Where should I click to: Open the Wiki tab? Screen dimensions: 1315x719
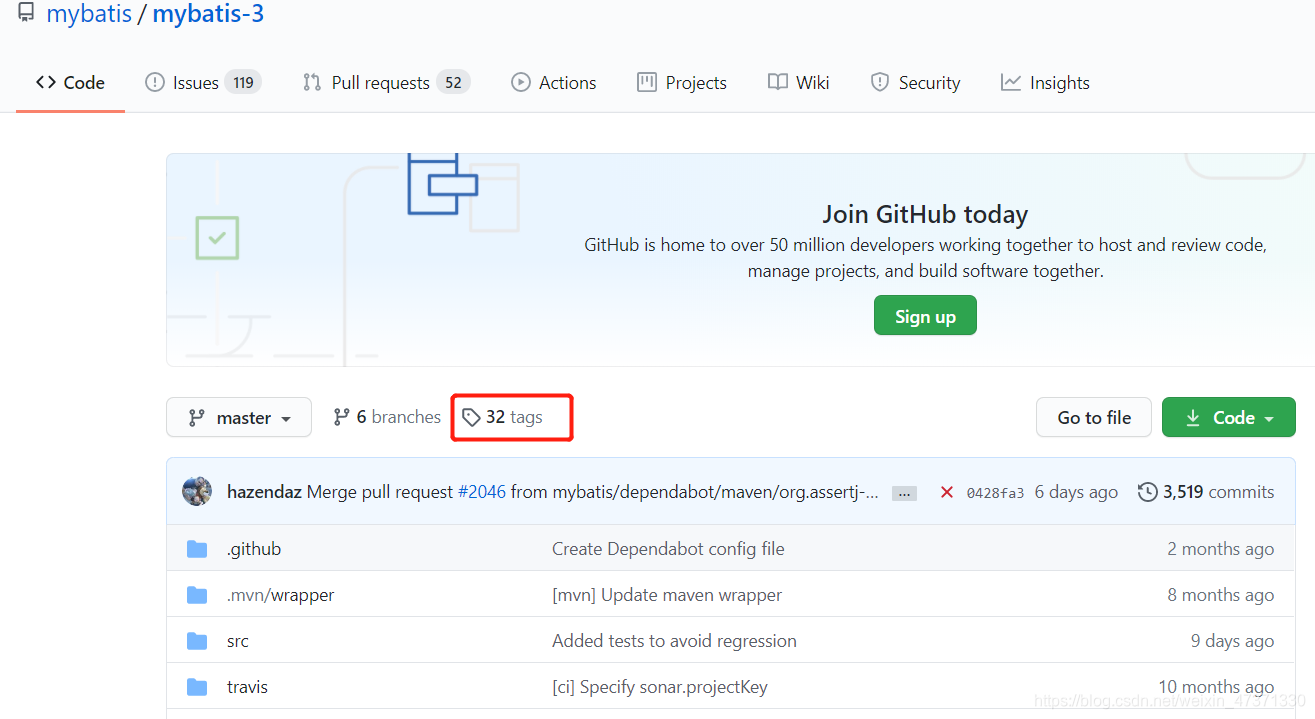pyautogui.click(x=799, y=83)
